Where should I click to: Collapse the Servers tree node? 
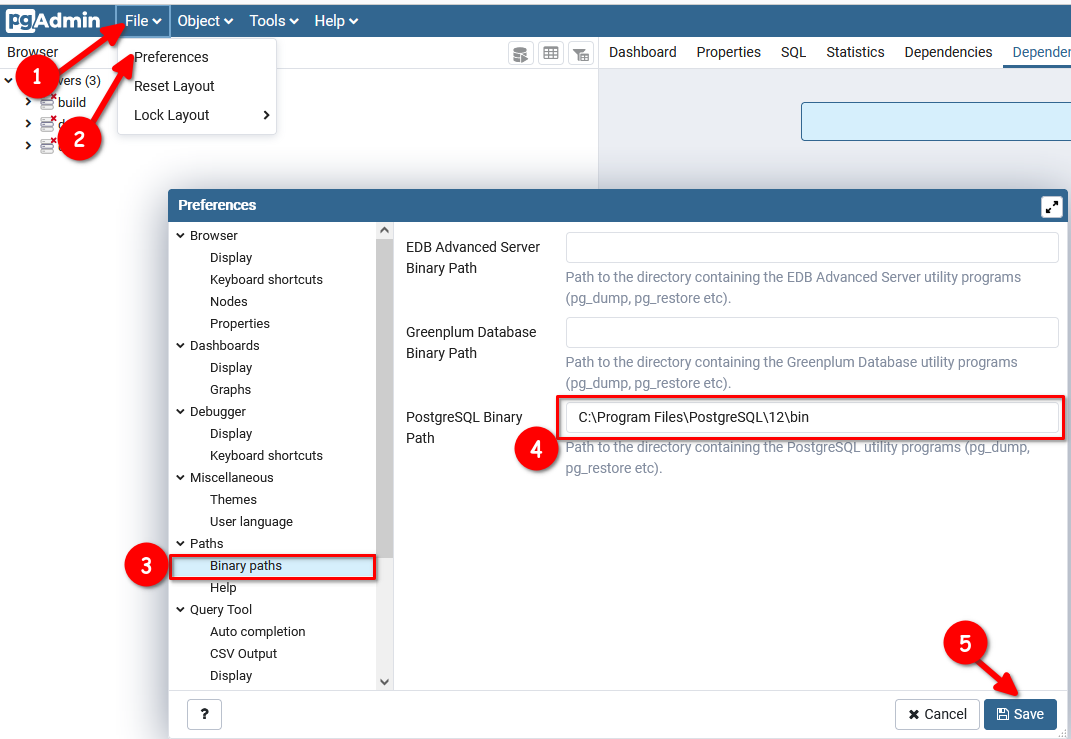coord(8,81)
